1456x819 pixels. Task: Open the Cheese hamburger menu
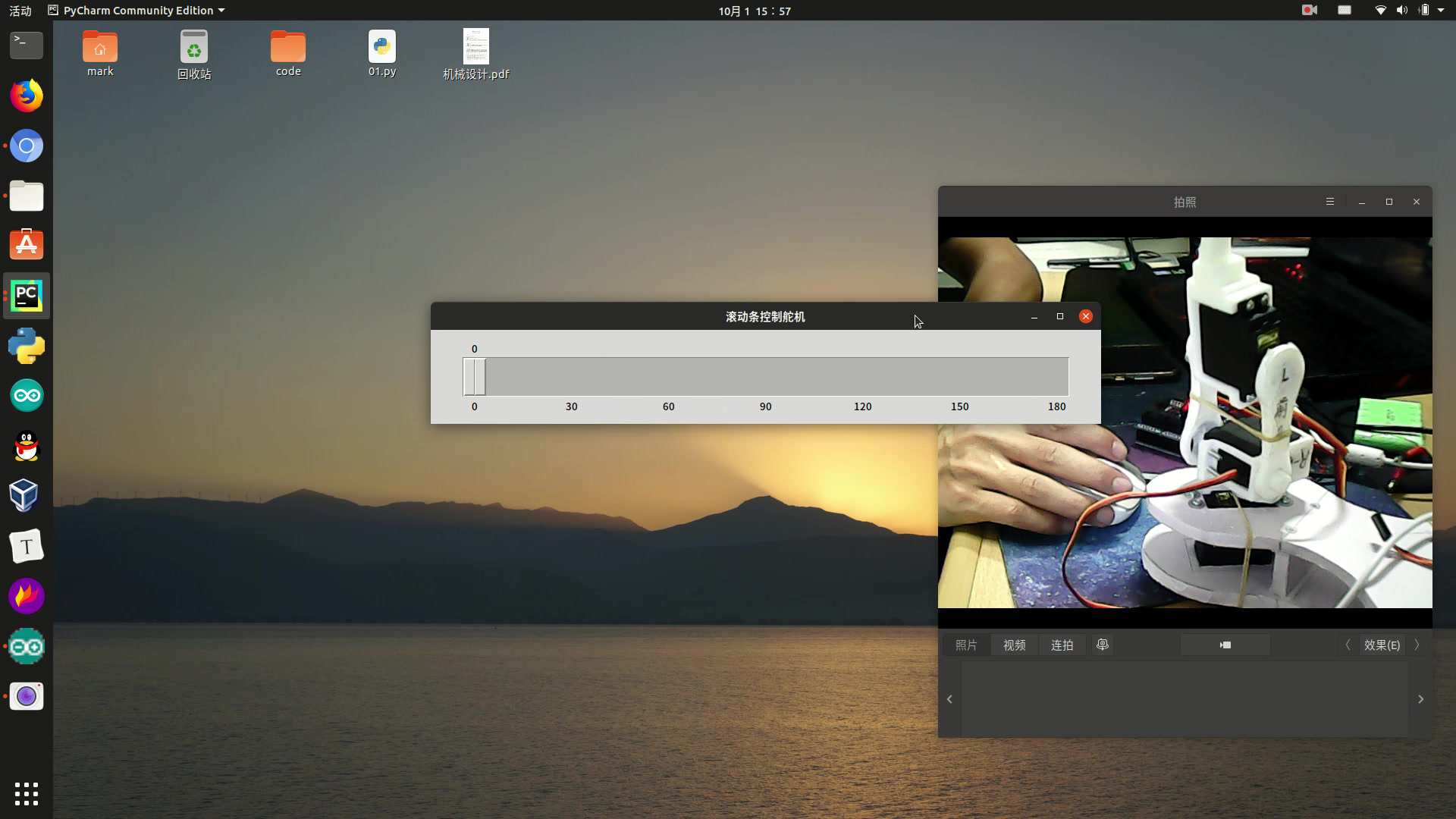click(x=1329, y=202)
